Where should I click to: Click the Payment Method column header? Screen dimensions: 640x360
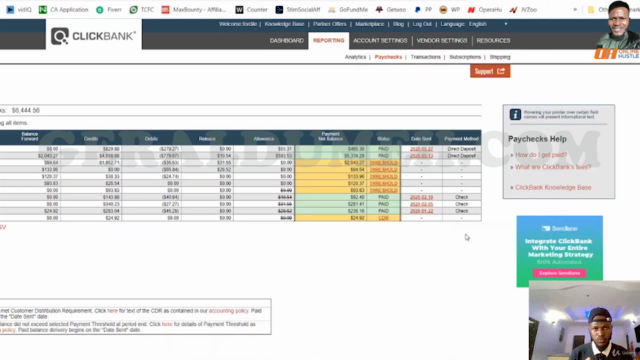tap(461, 139)
